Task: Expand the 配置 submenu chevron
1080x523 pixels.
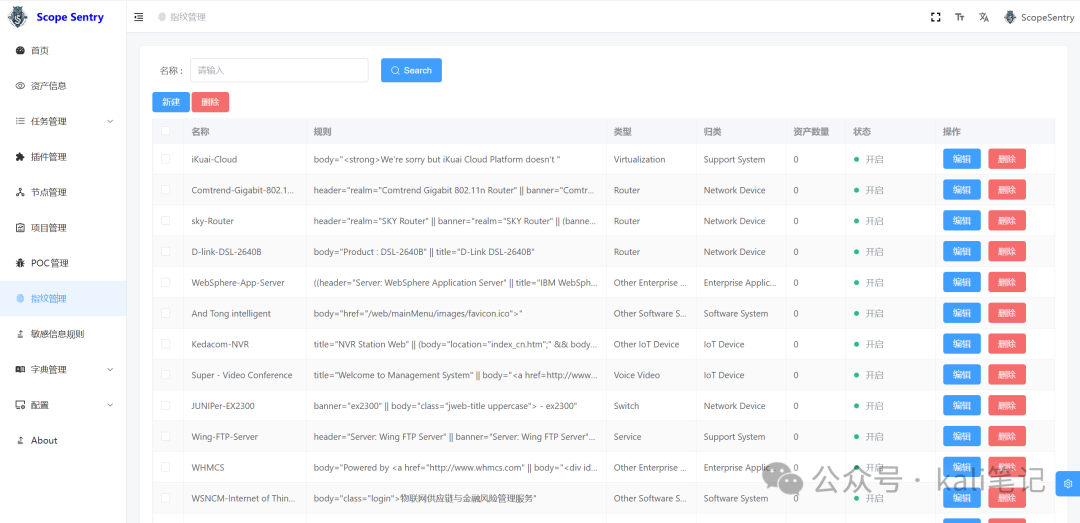Action: tap(110, 405)
